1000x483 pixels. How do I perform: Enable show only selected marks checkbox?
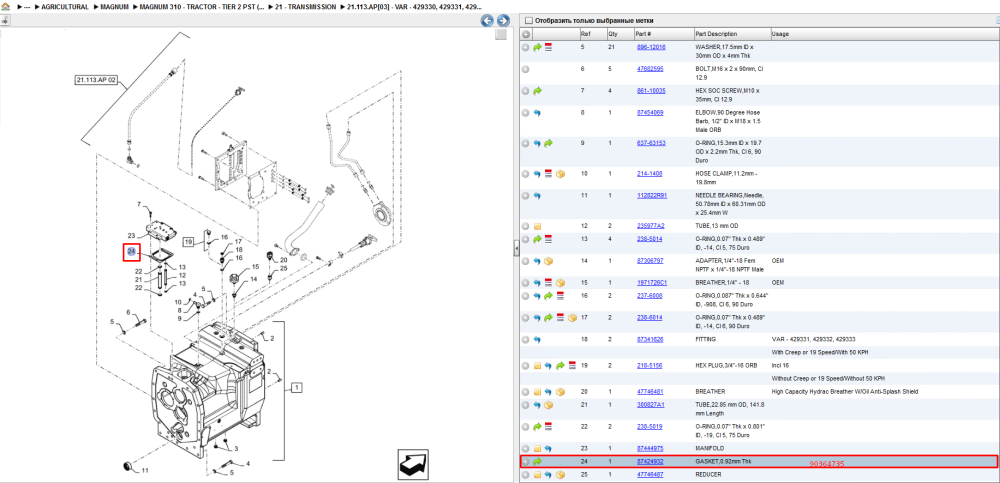528,21
